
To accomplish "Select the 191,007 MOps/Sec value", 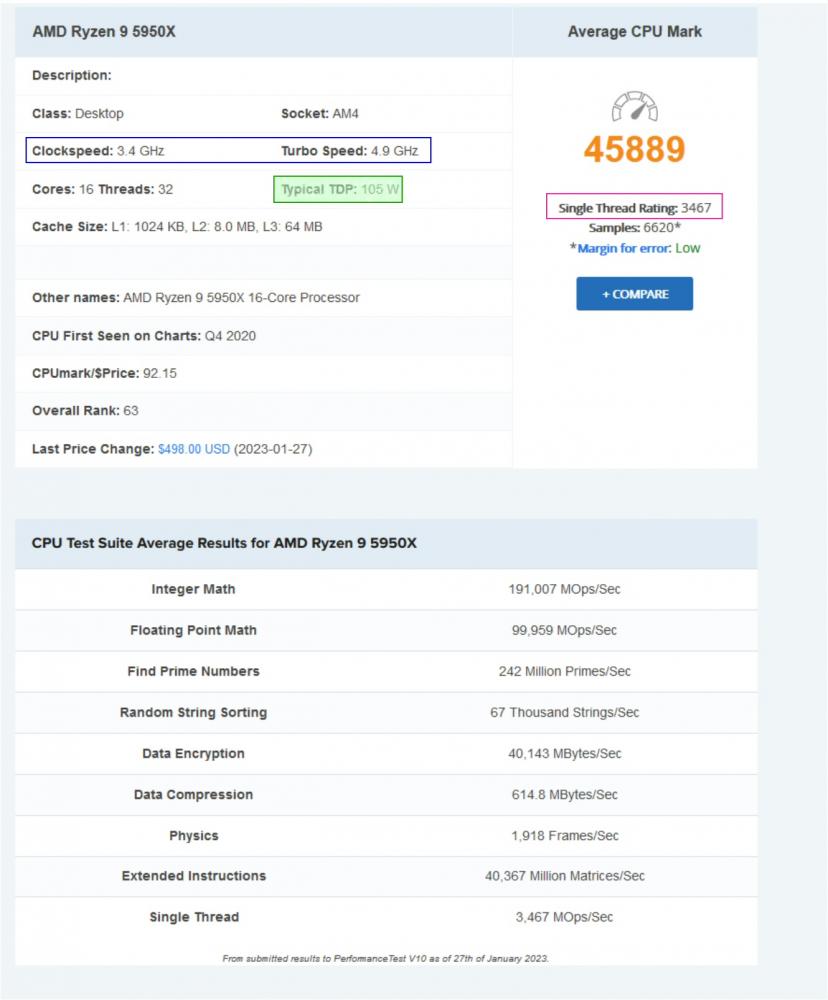I will 565,589.
